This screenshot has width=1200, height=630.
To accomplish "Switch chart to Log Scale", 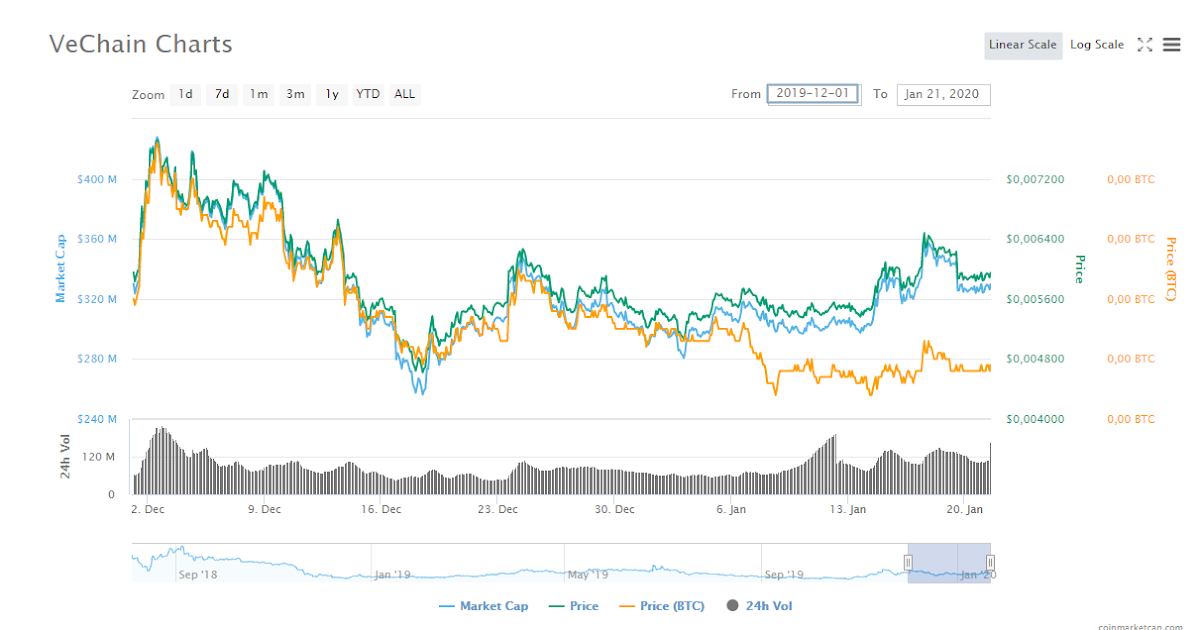I will [1097, 45].
